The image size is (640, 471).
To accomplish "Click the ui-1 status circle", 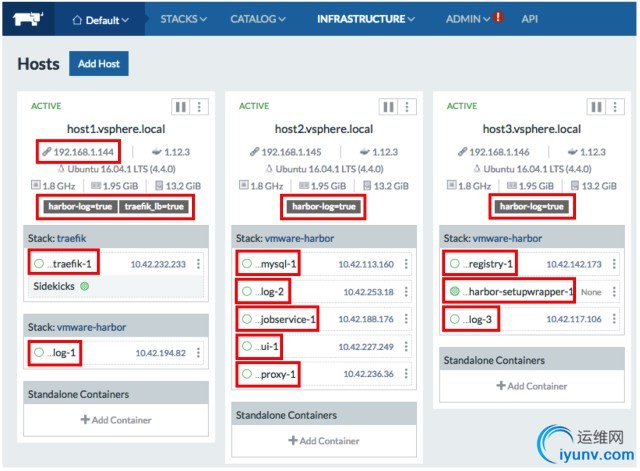I will click(x=247, y=346).
